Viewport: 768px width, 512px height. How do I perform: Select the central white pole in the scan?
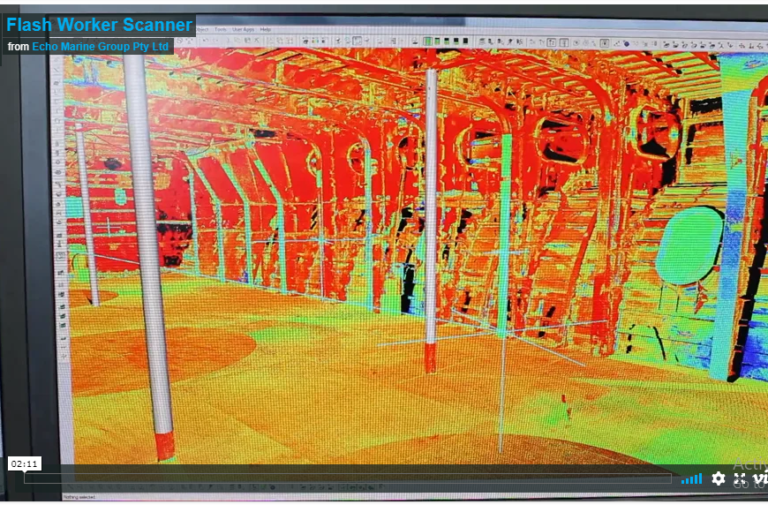pyautogui.click(x=431, y=200)
